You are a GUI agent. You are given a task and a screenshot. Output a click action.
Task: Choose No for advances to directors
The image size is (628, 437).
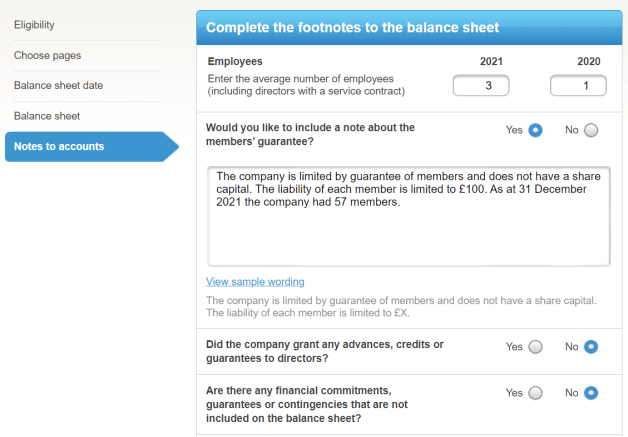coord(591,347)
